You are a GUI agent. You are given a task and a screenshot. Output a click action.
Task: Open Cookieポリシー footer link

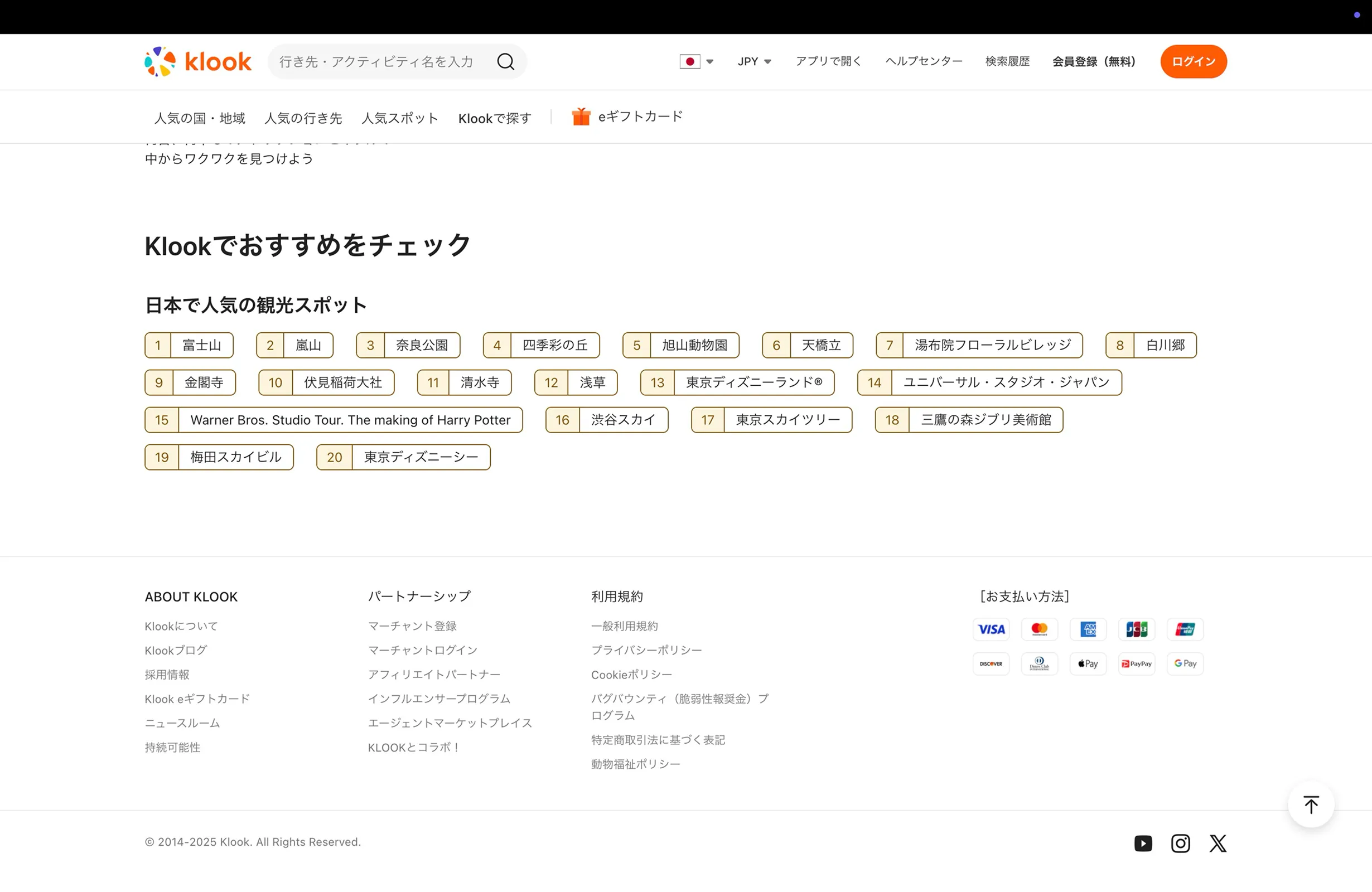pyautogui.click(x=631, y=675)
